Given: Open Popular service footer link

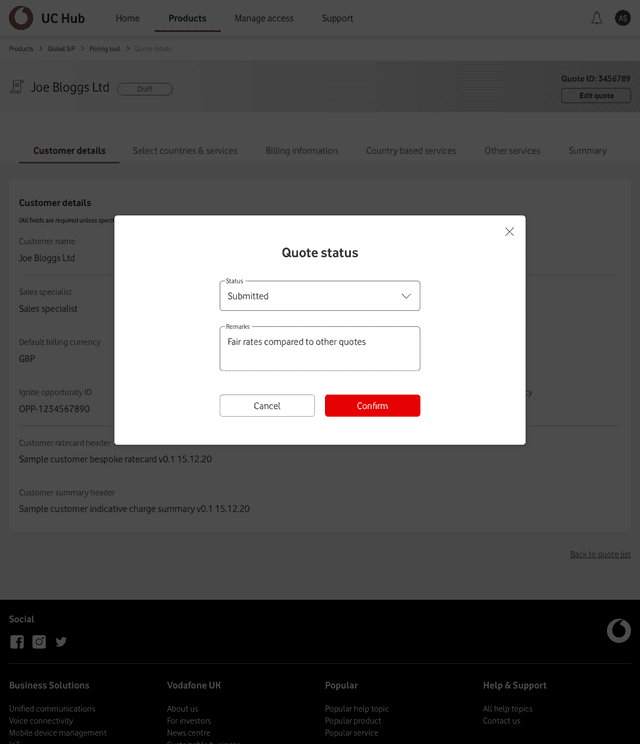Looking at the screenshot, I should 352,733.
